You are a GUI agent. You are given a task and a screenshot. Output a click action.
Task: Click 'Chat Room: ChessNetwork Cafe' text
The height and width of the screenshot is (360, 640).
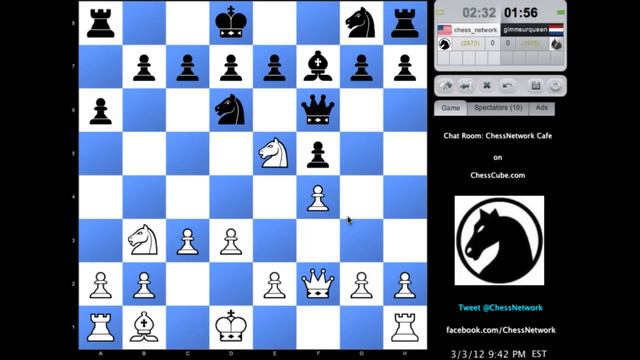[x=498, y=136]
